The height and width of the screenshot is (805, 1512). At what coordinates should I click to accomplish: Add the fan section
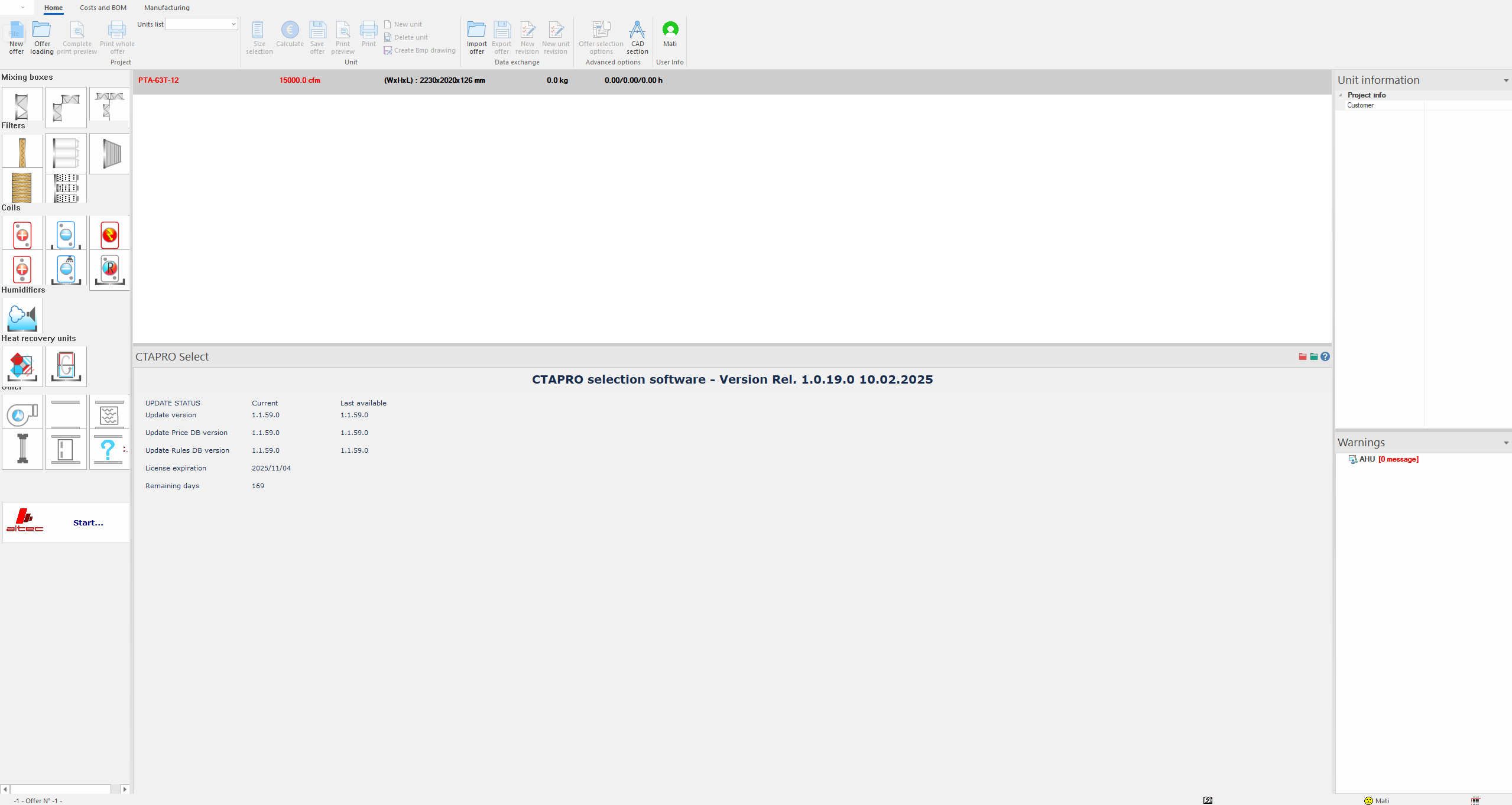click(22, 413)
